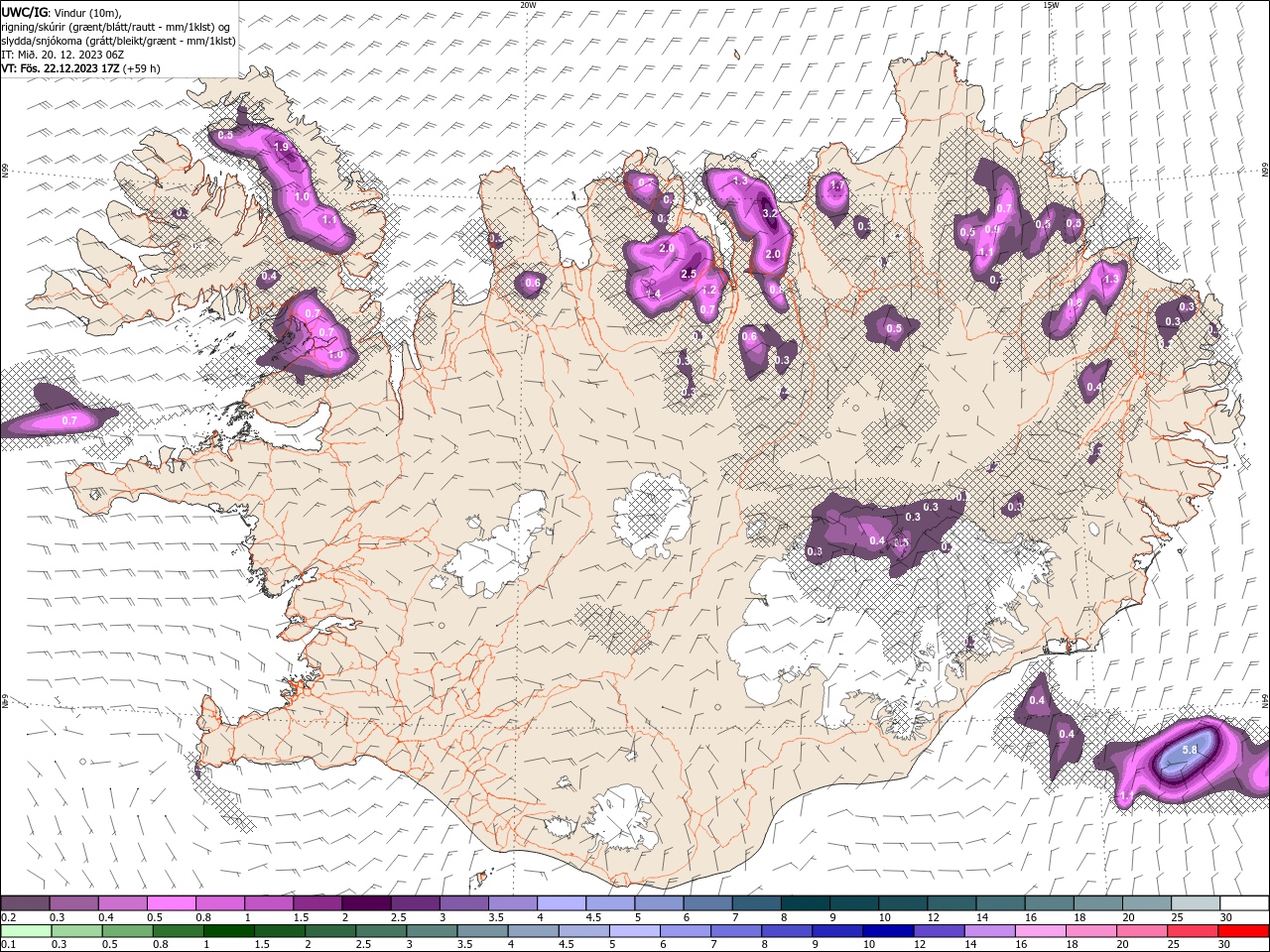
Task: Pick the lower scale violet swatch between 12 and 14
Action: click(937, 931)
